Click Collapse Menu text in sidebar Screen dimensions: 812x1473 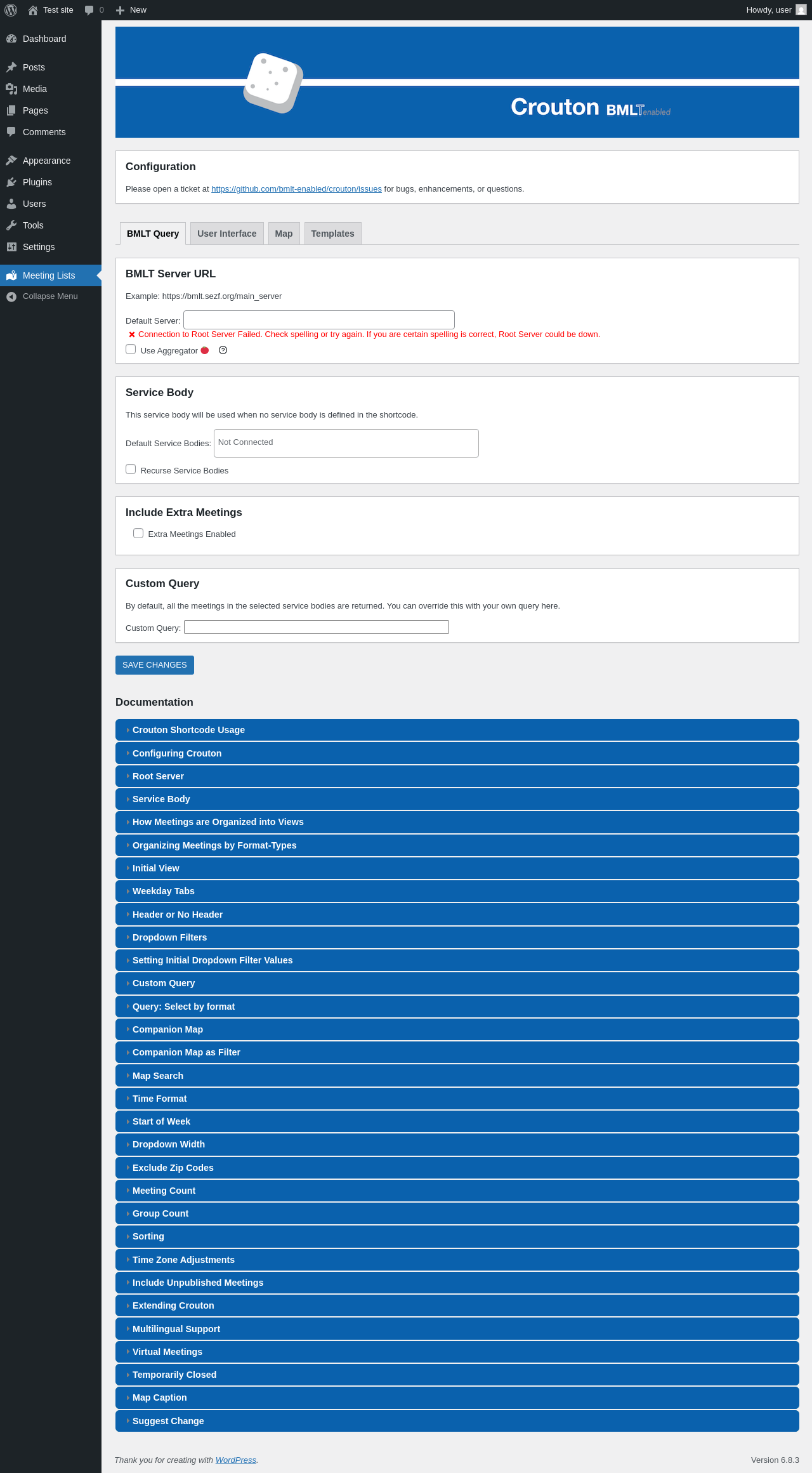click(x=50, y=296)
